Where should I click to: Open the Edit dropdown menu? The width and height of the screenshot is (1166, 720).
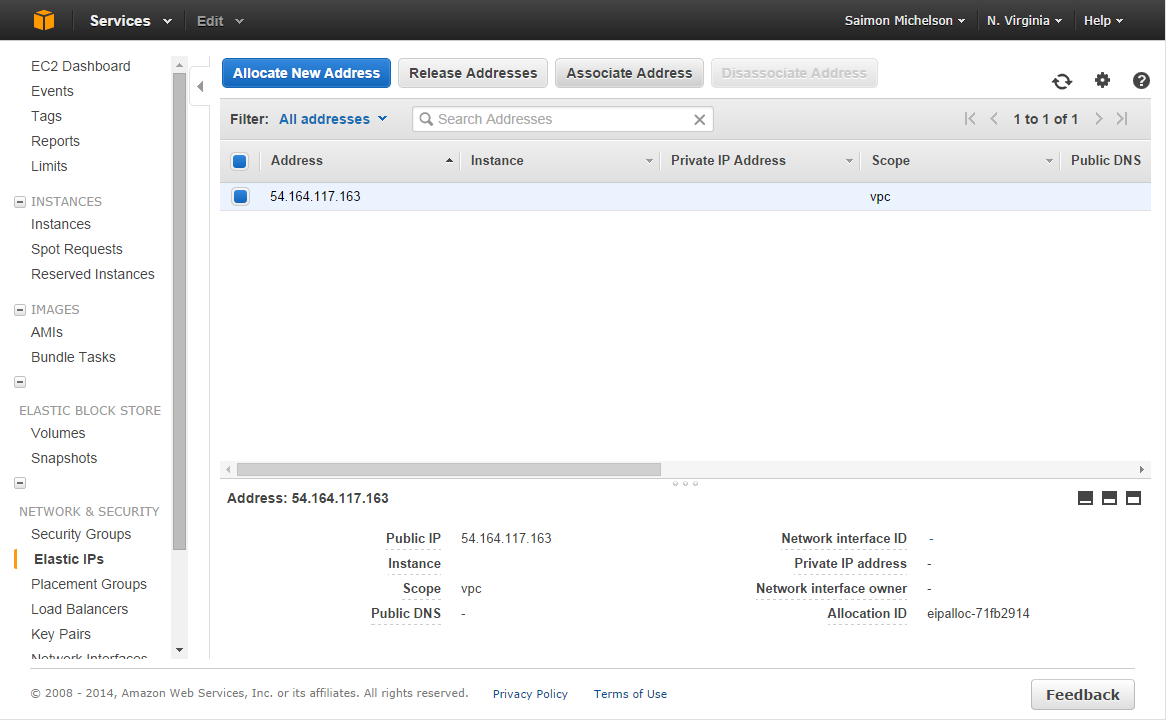point(220,21)
